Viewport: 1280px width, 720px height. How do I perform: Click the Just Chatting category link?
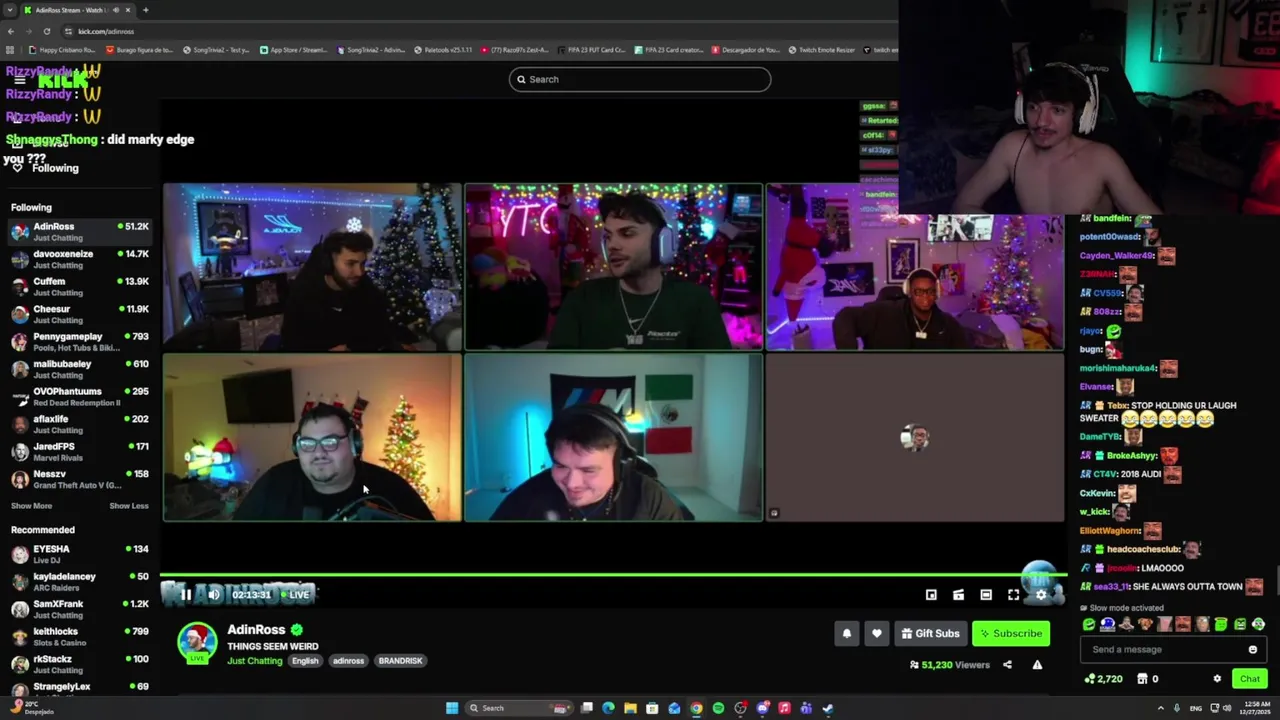click(x=255, y=661)
